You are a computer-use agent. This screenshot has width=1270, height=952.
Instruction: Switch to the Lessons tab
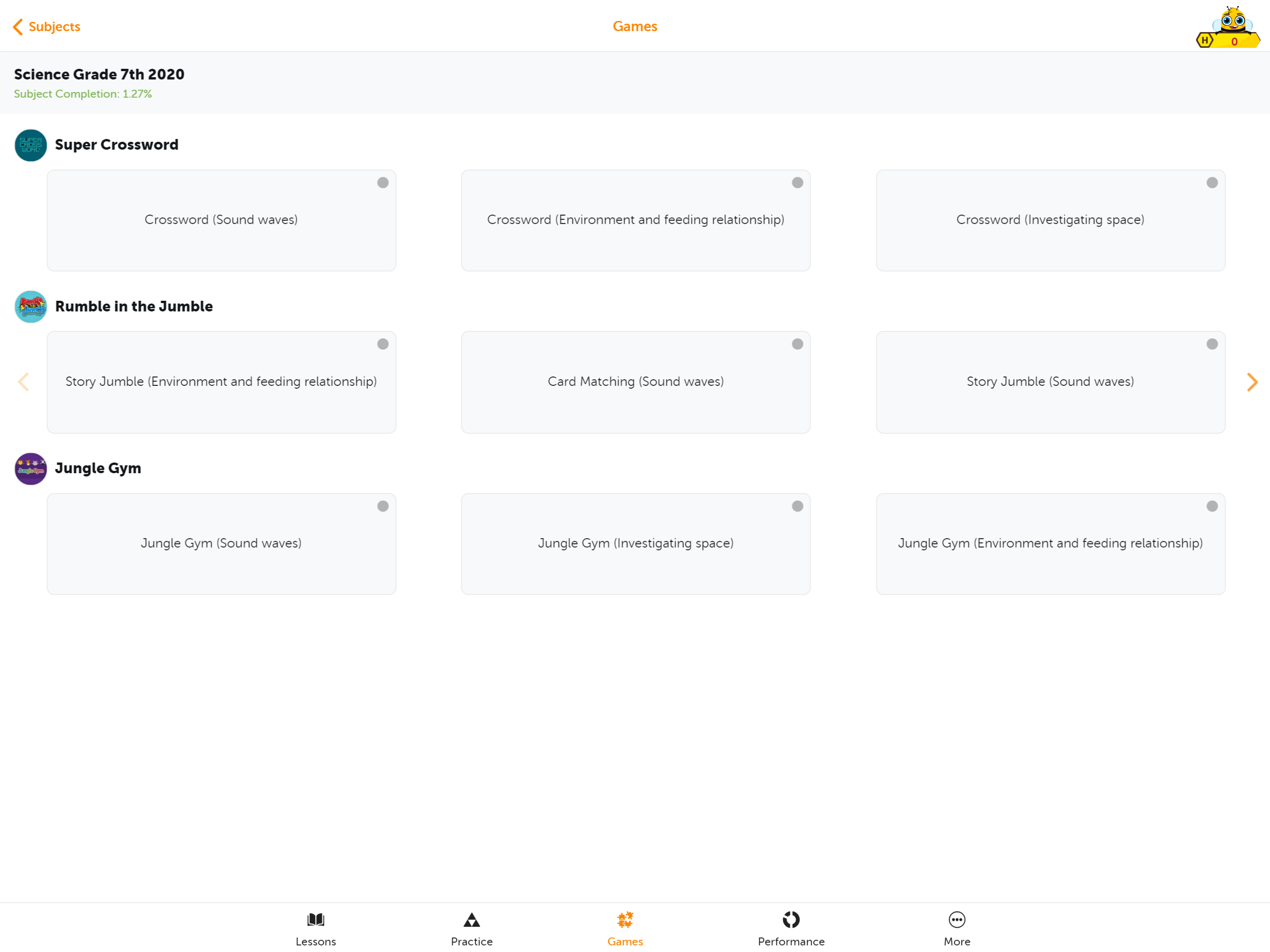[316, 929]
